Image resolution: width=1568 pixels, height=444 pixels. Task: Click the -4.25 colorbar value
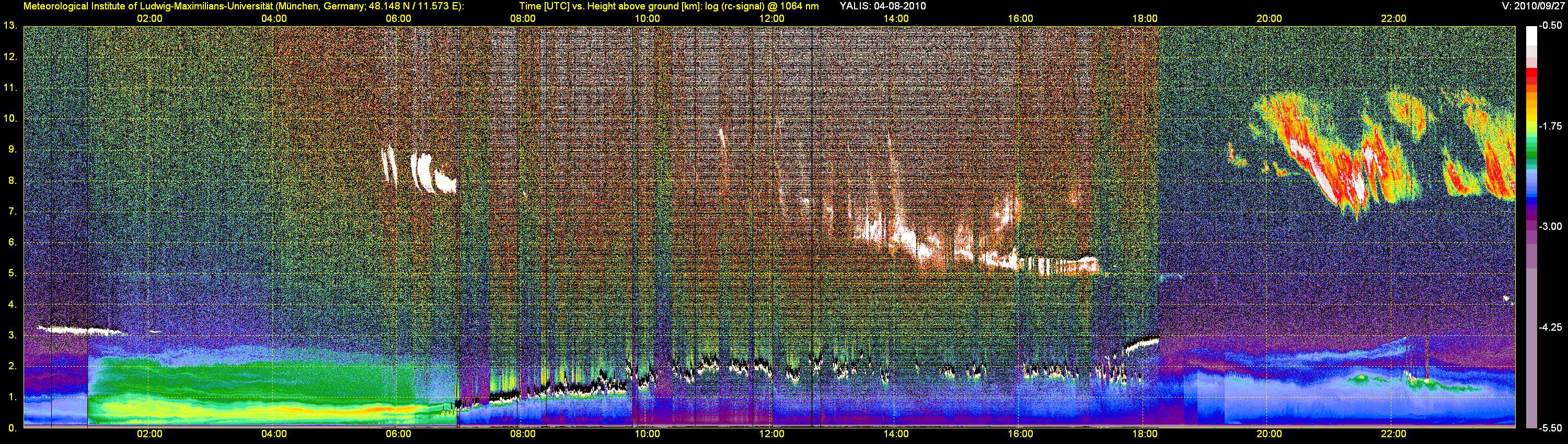pyautogui.click(x=1551, y=327)
